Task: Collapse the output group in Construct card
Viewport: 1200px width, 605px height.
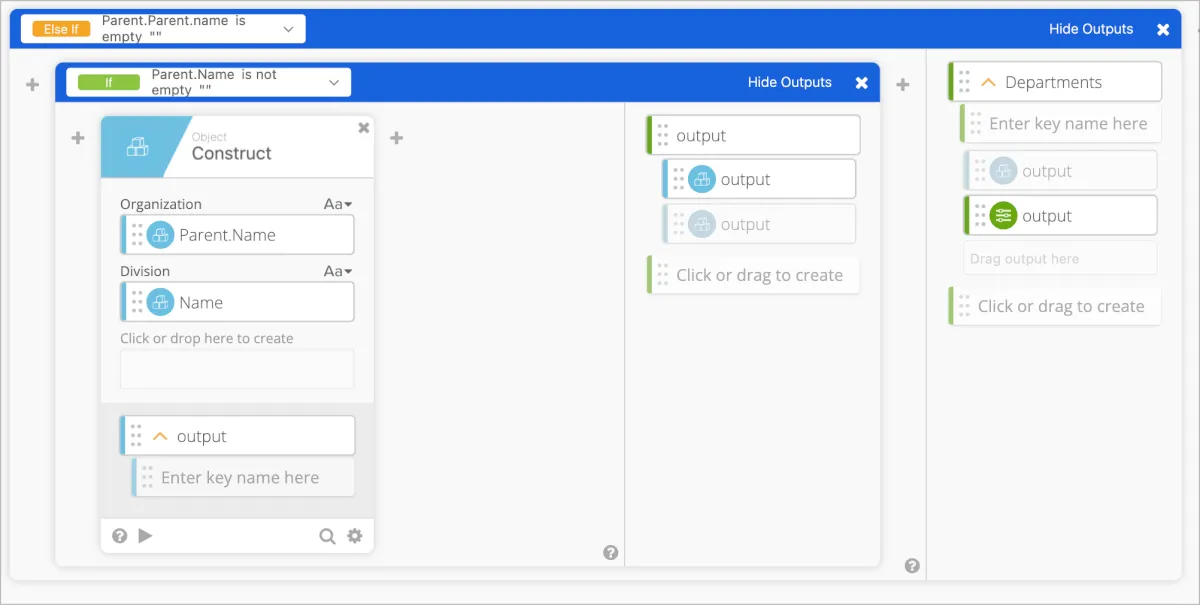Action: 160,437
